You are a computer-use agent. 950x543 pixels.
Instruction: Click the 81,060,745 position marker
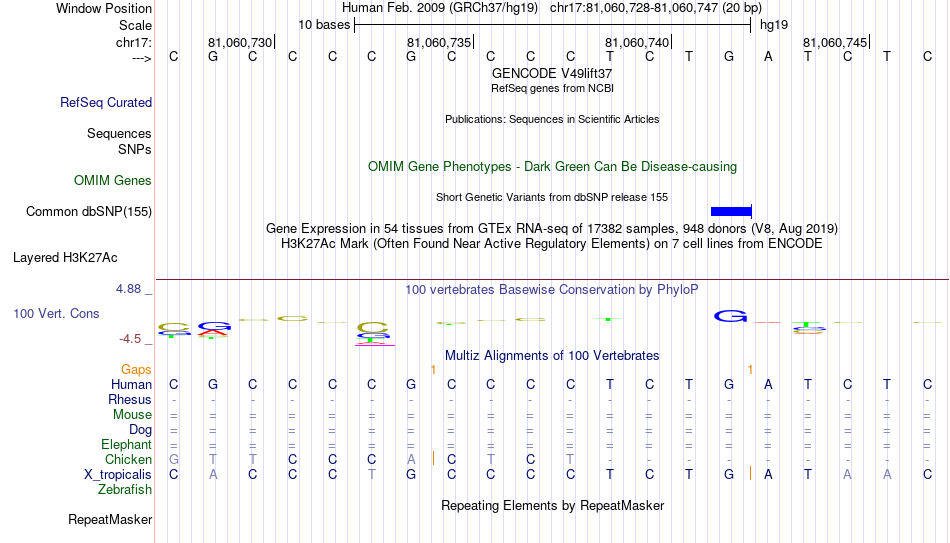tap(835, 42)
